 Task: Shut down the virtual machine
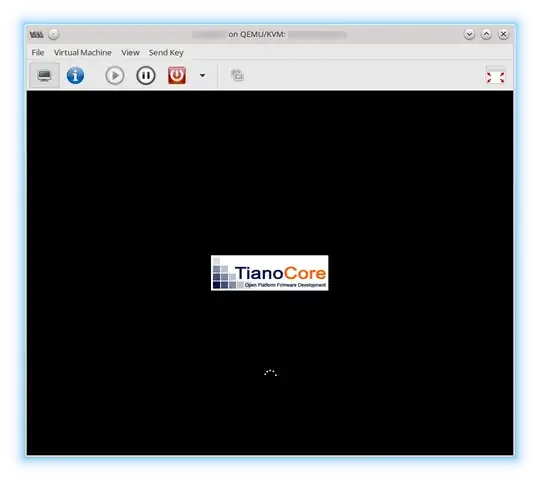coord(177,75)
